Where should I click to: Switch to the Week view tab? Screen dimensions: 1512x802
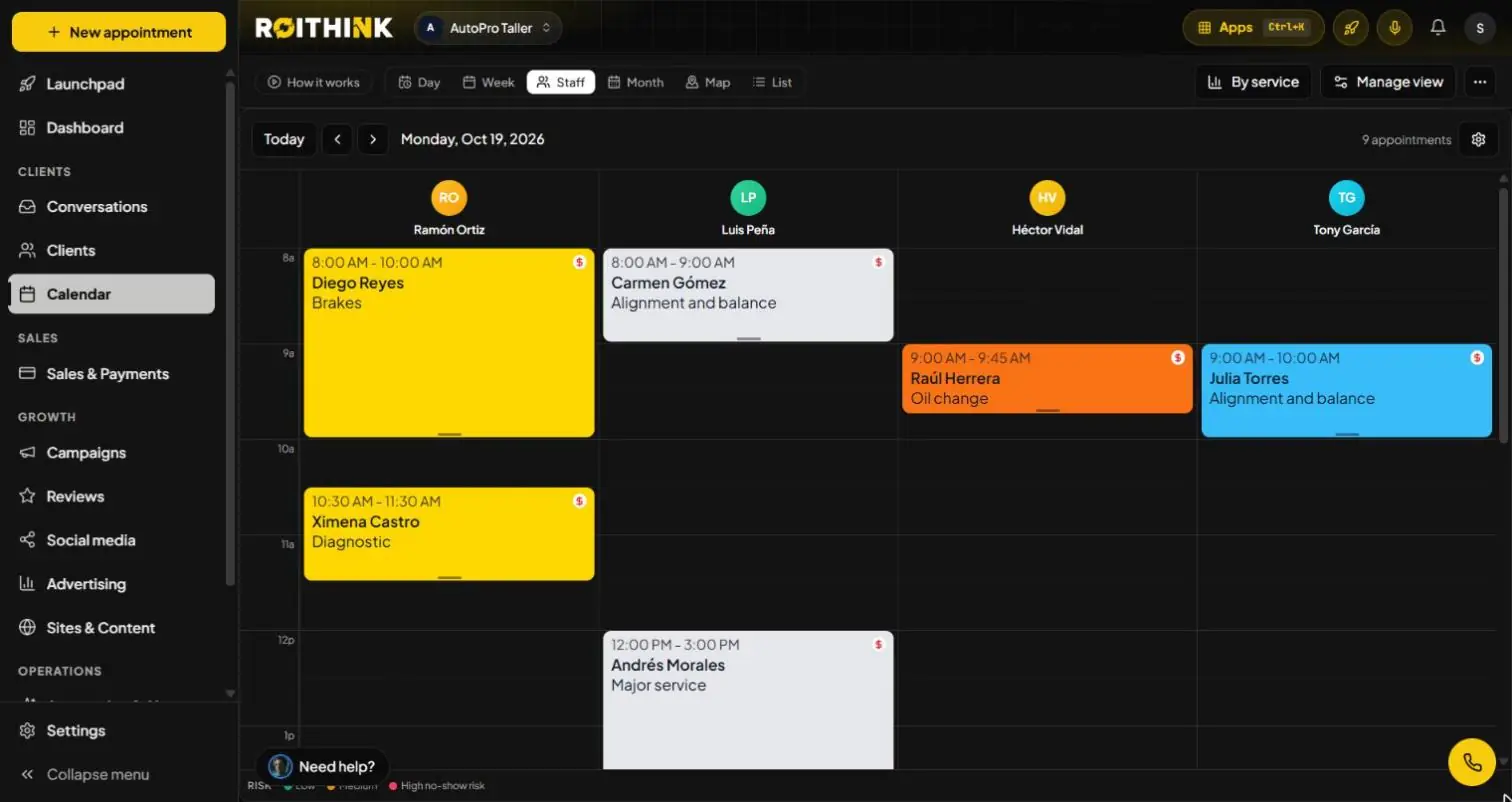click(x=488, y=82)
